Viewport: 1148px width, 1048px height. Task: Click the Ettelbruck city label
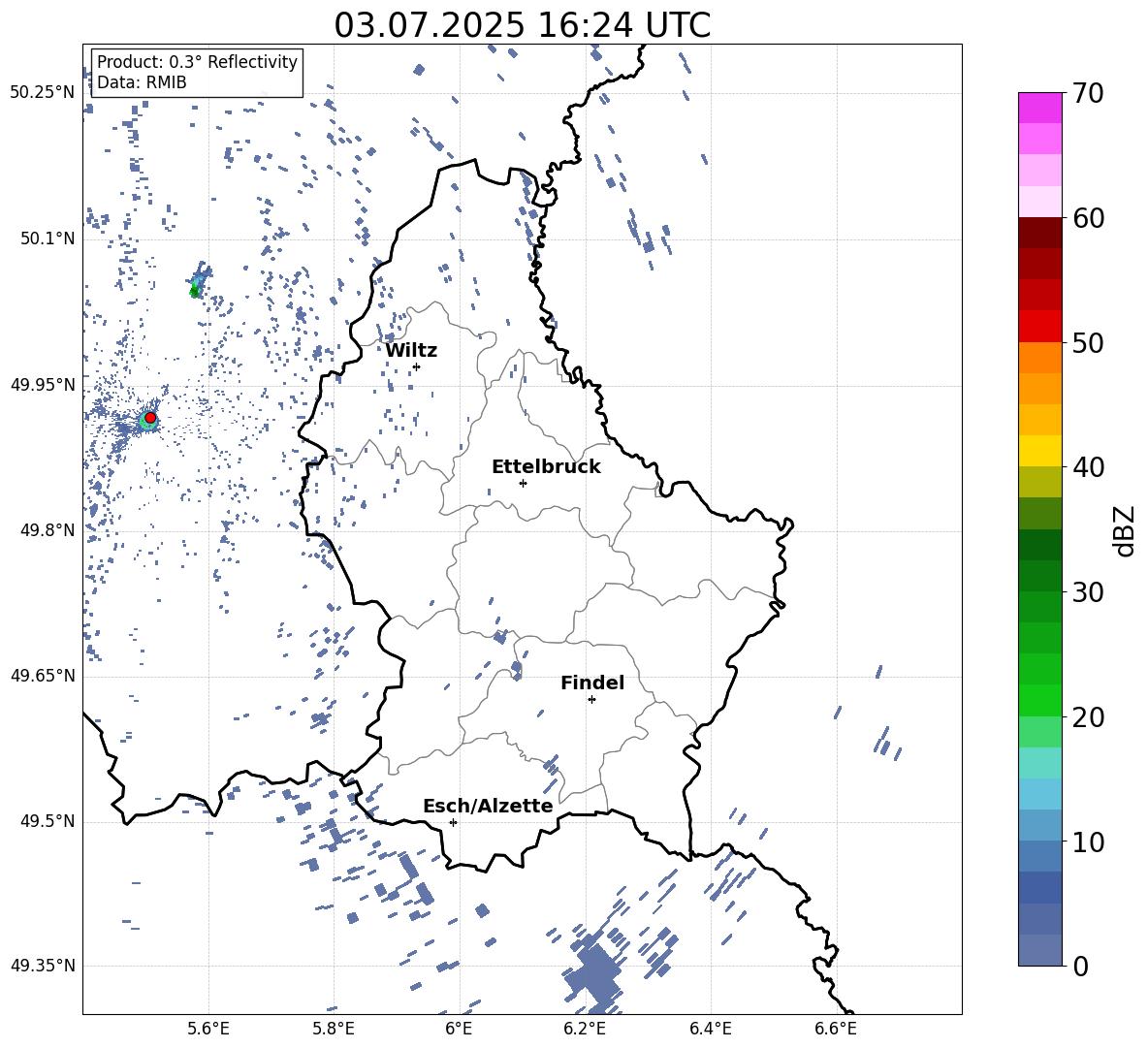(546, 467)
